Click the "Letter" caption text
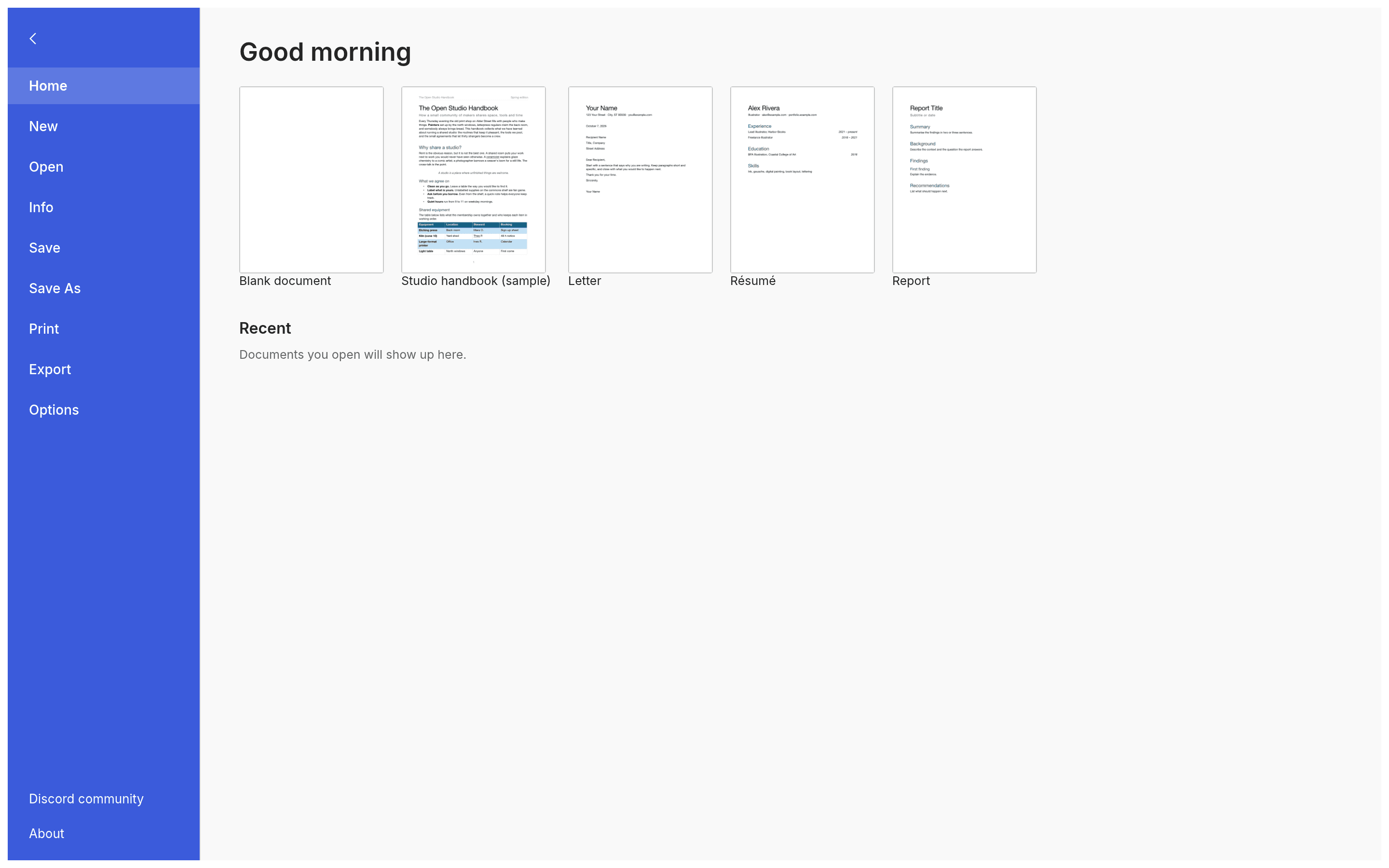This screenshot has width=1389, height=868. tap(585, 281)
